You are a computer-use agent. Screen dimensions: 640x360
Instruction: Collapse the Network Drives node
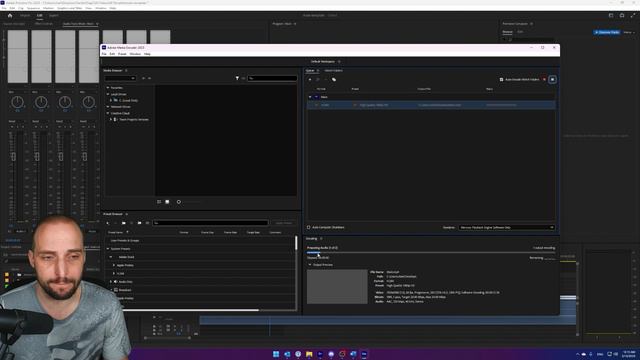[x=108, y=107]
